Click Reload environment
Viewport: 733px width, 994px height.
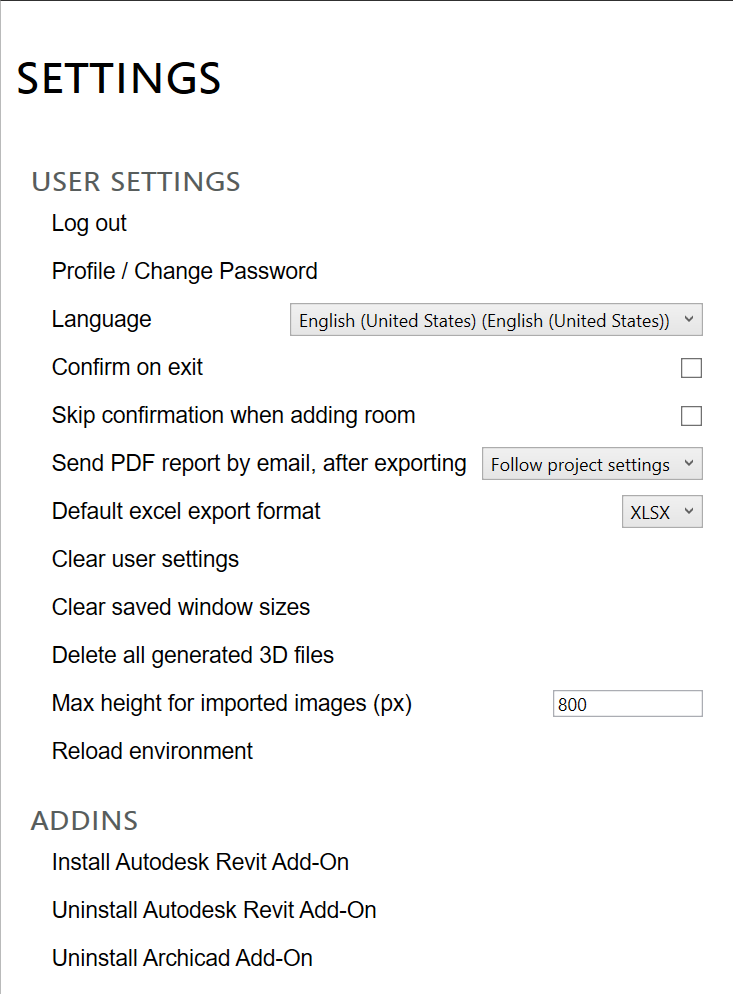click(152, 751)
